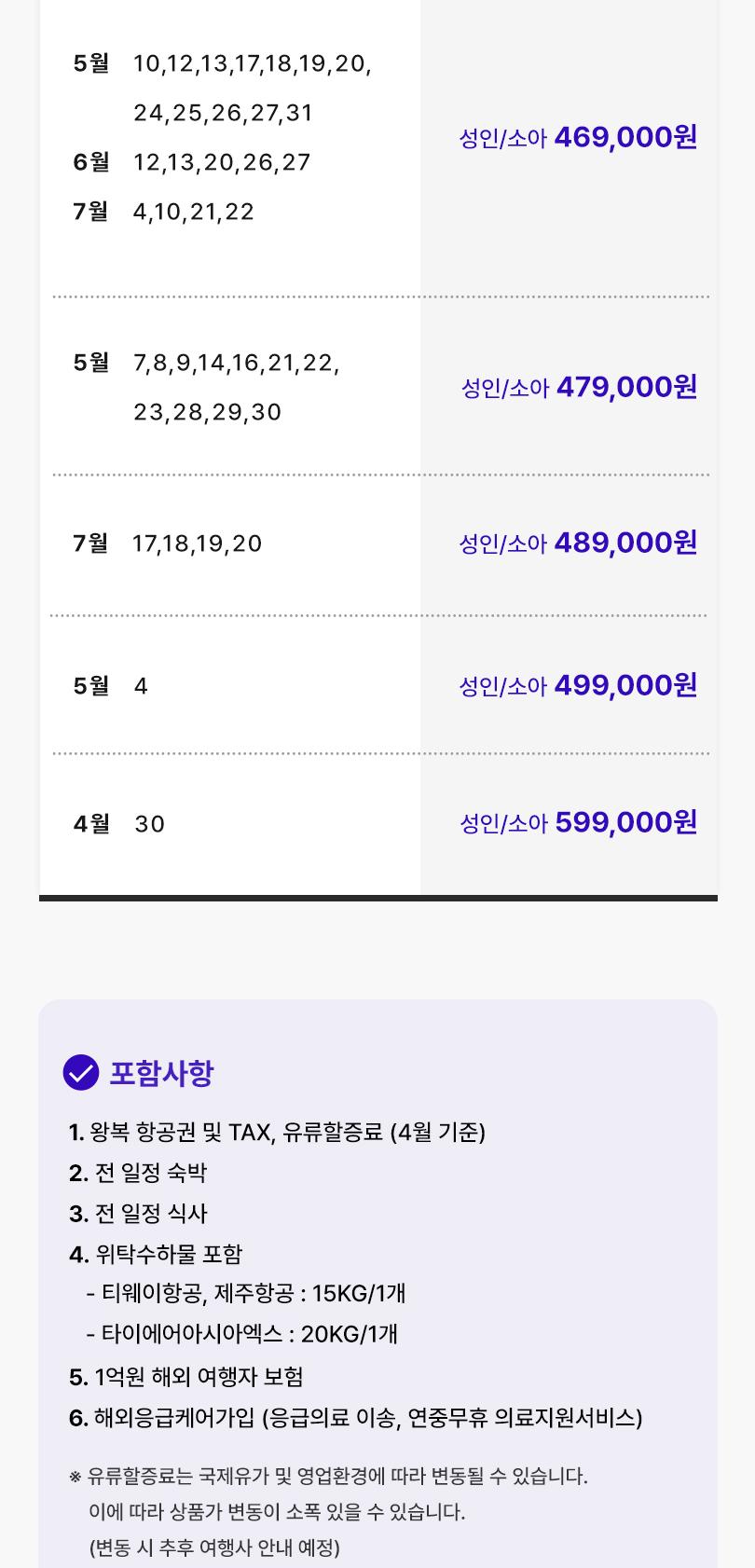Image resolution: width=755 pixels, height=1568 pixels.
Task: Select the 왕복 항공권 및 TAX item
Action: tap(277, 1132)
